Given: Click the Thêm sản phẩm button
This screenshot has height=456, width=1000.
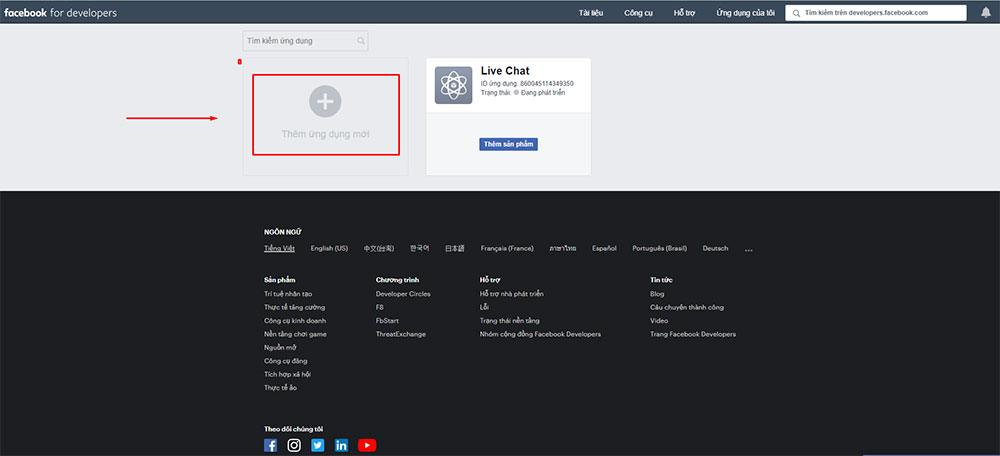Looking at the screenshot, I should click(509, 144).
